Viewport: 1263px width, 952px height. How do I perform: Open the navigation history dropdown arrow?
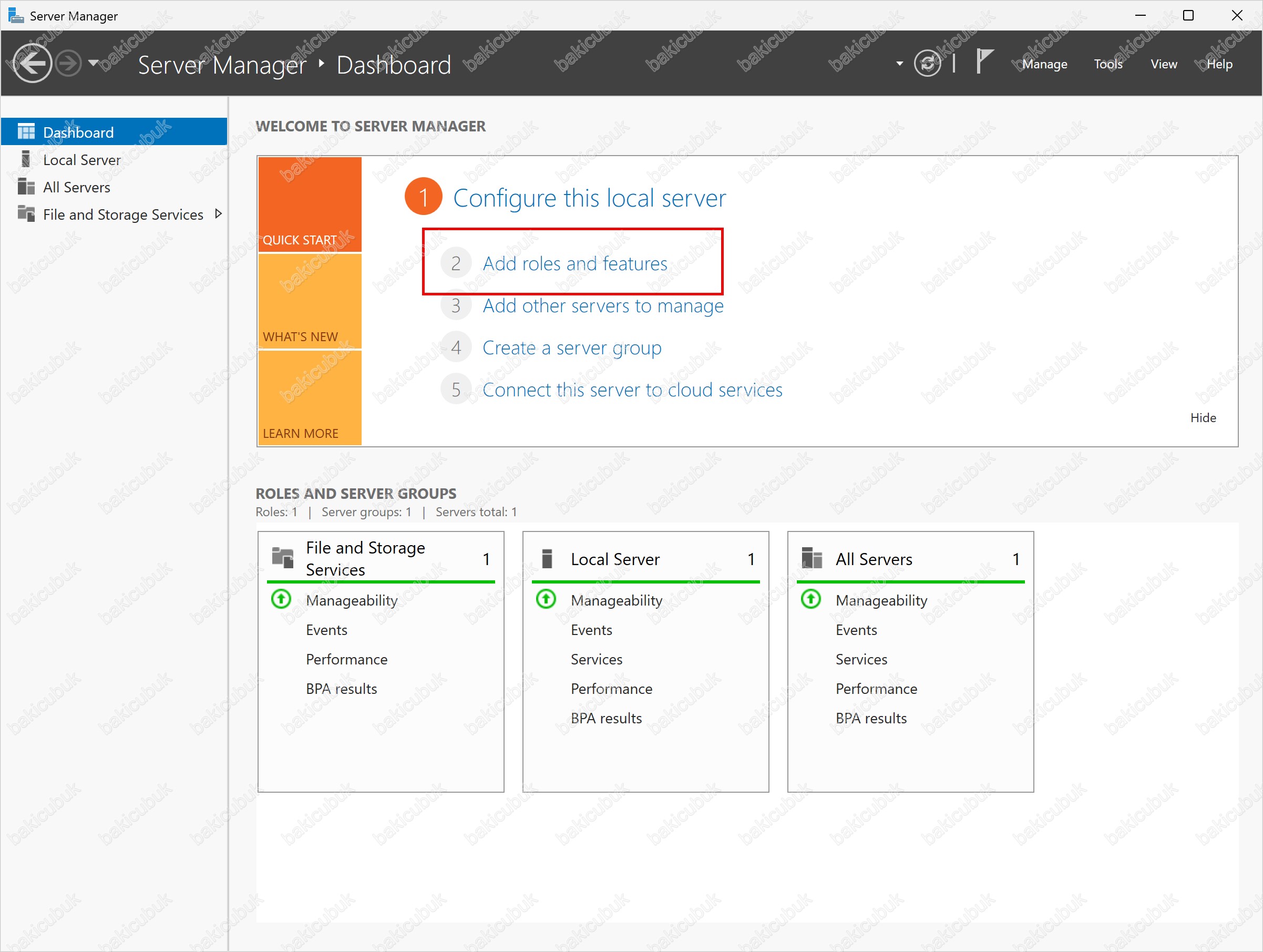click(x=94, y=62)
